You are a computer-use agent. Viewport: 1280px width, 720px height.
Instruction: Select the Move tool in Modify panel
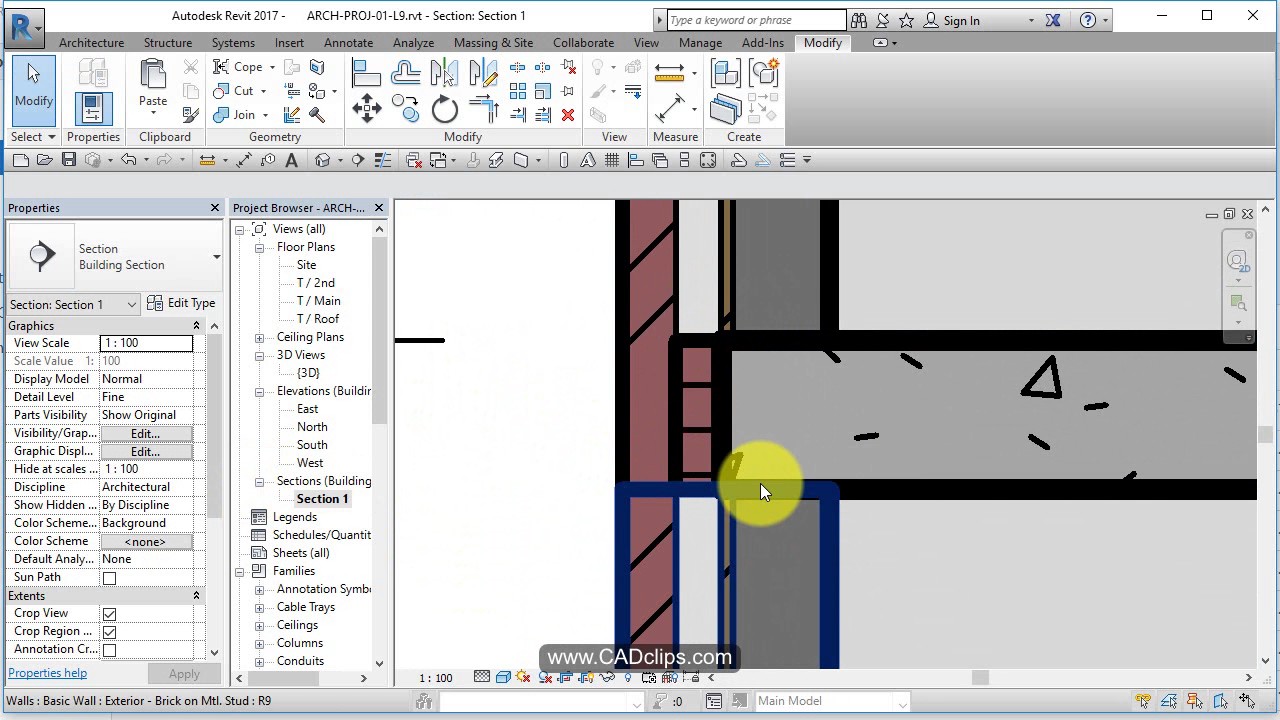tap(368, 107)
